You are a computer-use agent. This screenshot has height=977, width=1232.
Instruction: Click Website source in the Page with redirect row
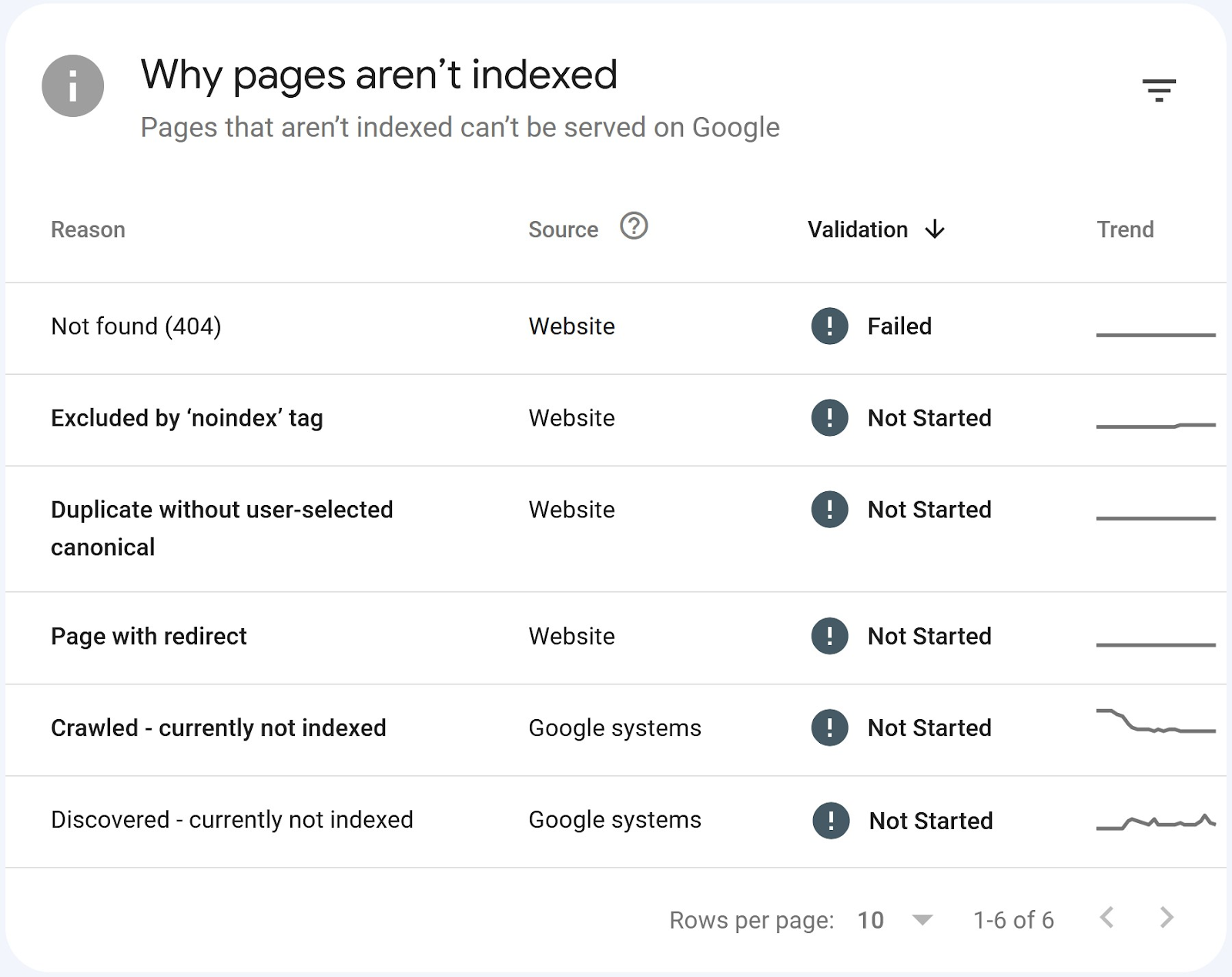tap(571, 637)
